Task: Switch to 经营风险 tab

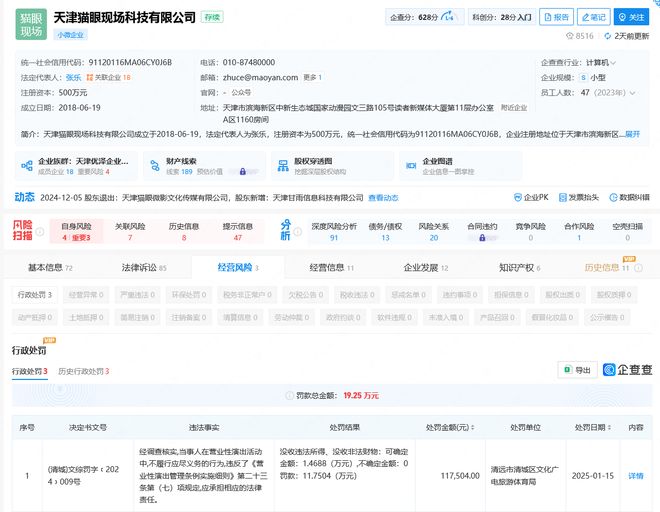Action: (238, 268)
